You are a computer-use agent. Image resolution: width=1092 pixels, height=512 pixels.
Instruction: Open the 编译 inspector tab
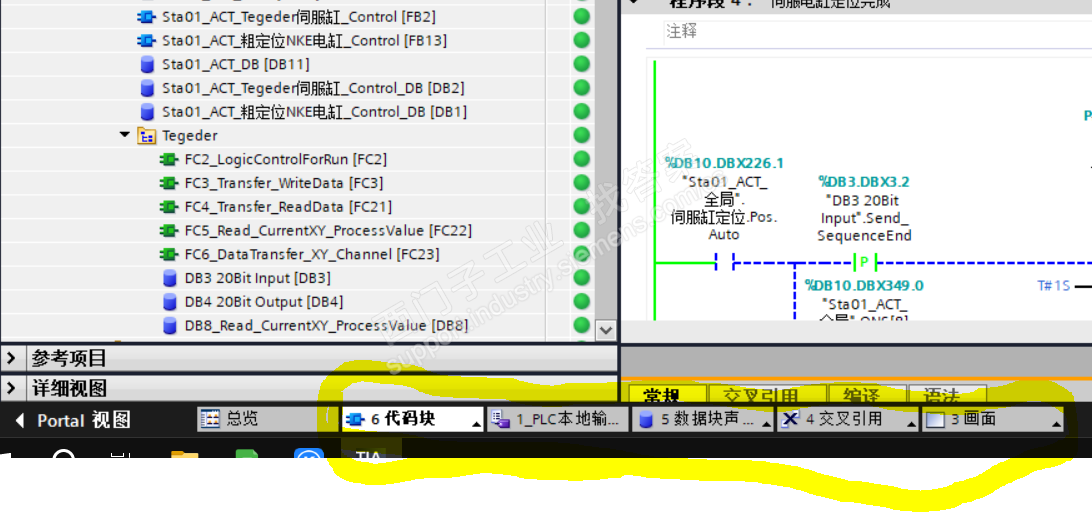click(866, 395)
